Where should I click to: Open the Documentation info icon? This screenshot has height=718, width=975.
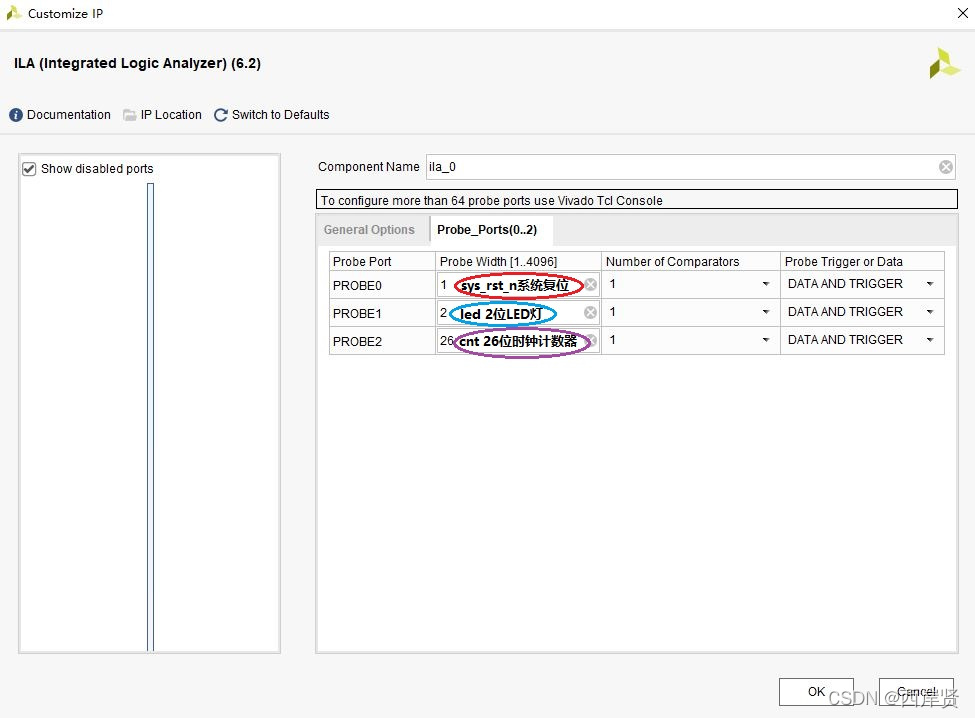16,115
